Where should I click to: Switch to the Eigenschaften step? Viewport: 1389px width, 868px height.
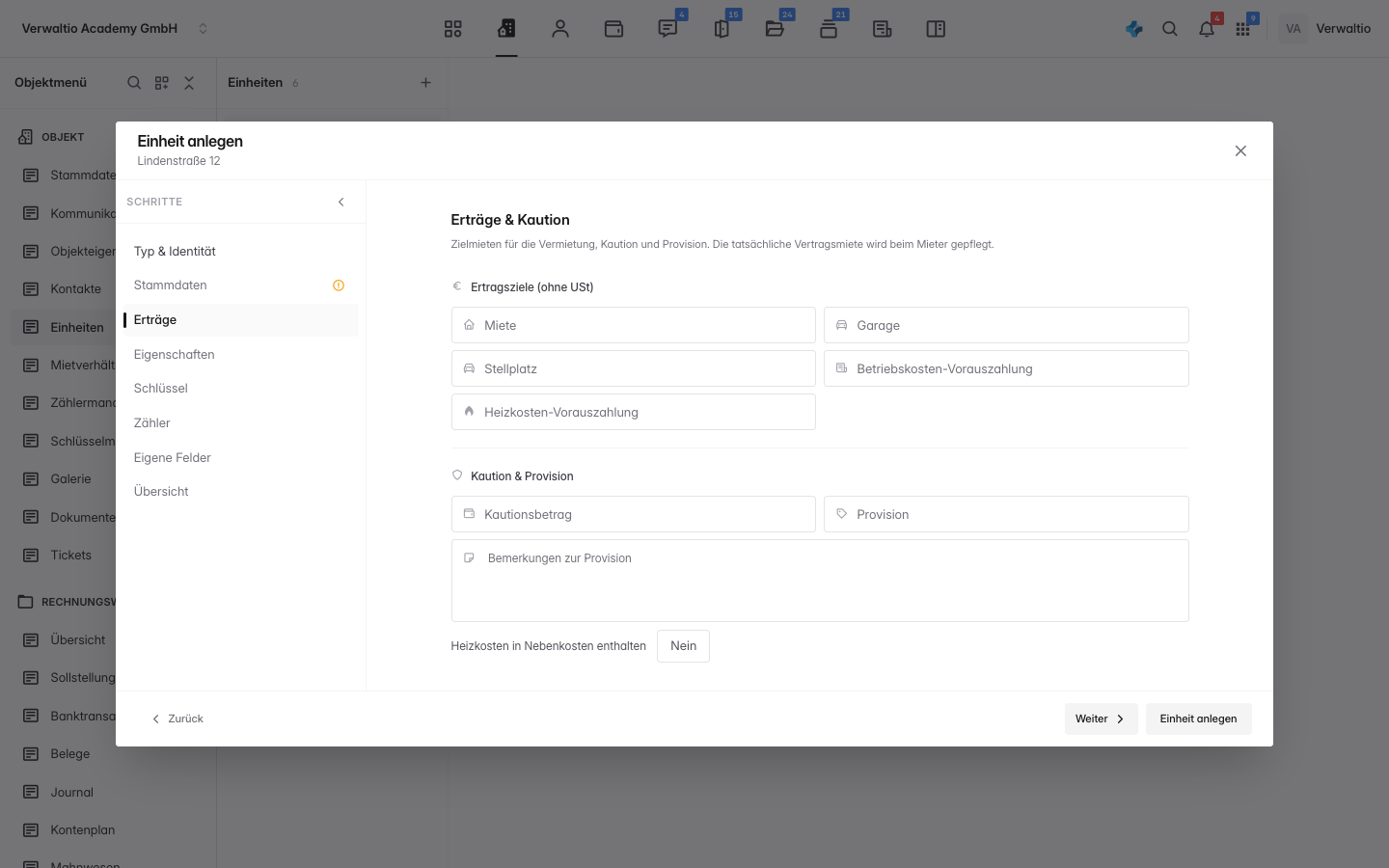240,355
